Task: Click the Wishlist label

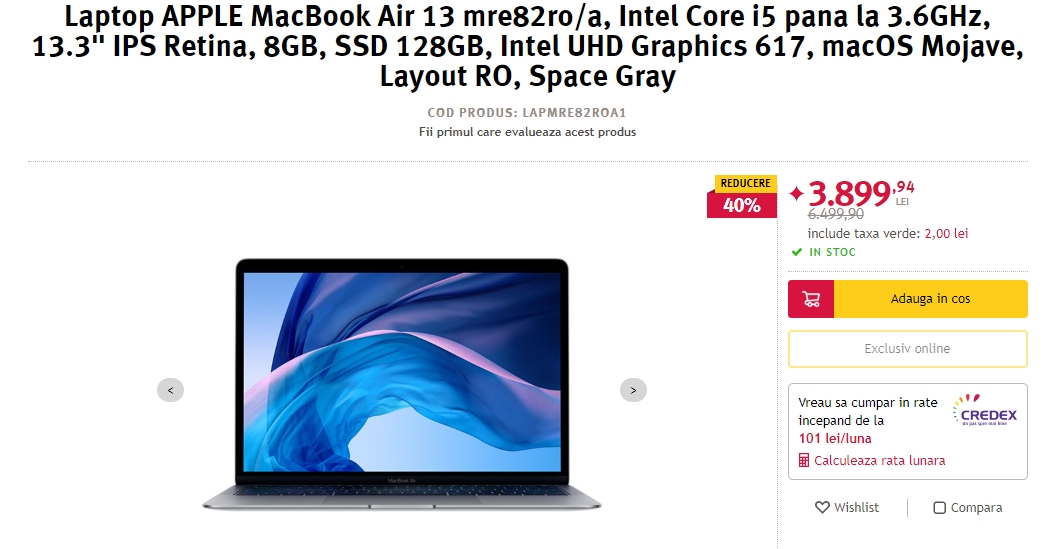Action: pyautogui.click(x=857, y=508)
